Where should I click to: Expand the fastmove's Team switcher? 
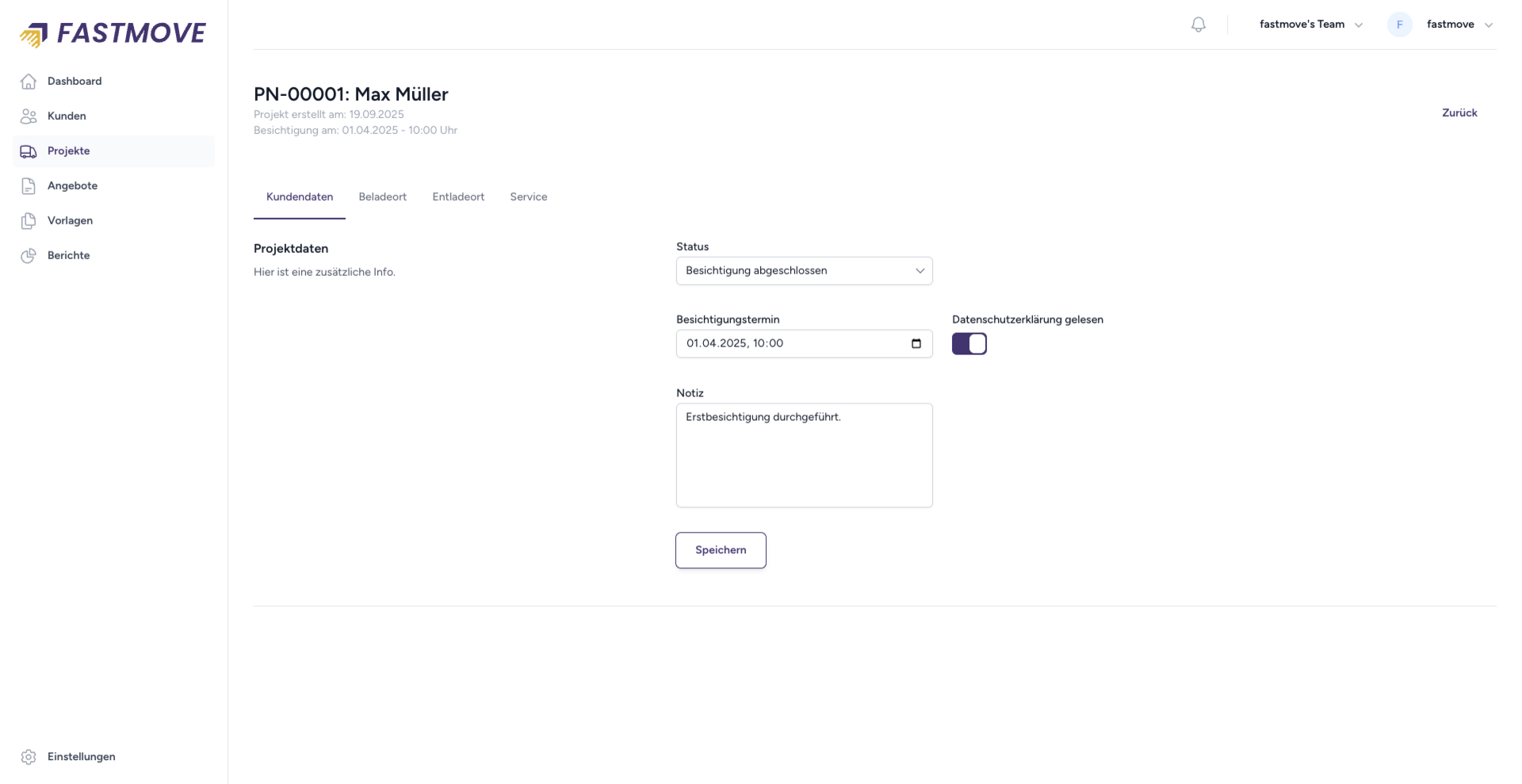(x=1310, y=25)
